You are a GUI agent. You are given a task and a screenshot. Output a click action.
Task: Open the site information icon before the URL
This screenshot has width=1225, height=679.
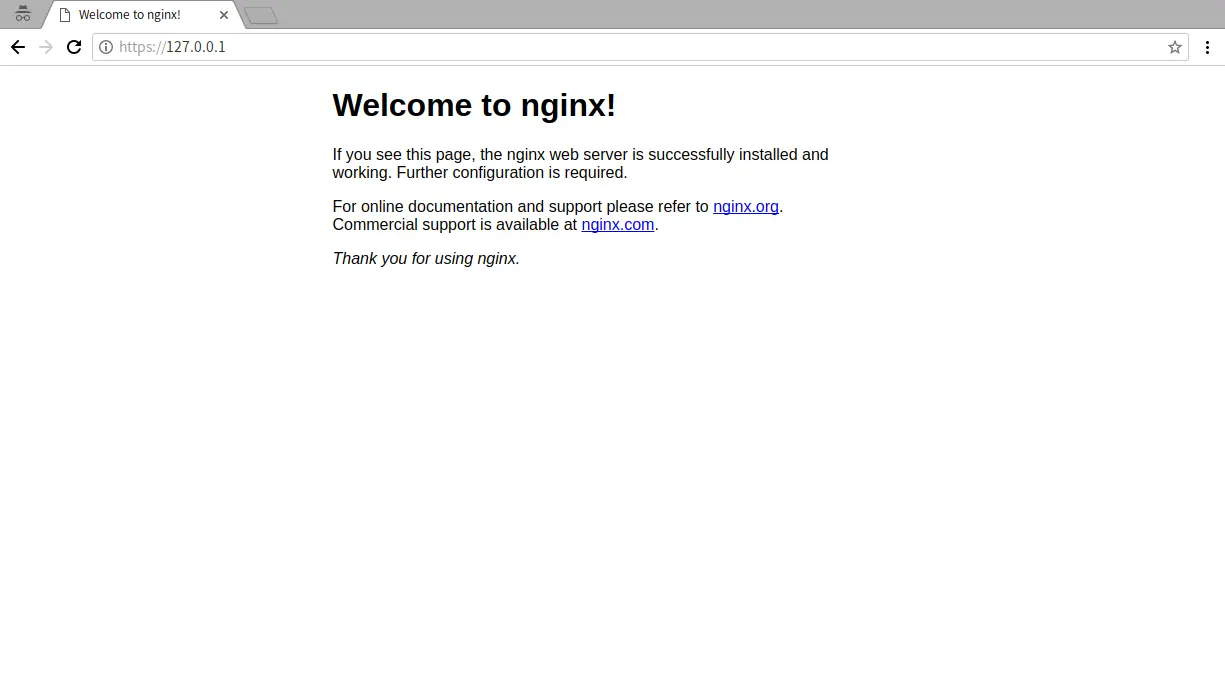click(106, 47)
